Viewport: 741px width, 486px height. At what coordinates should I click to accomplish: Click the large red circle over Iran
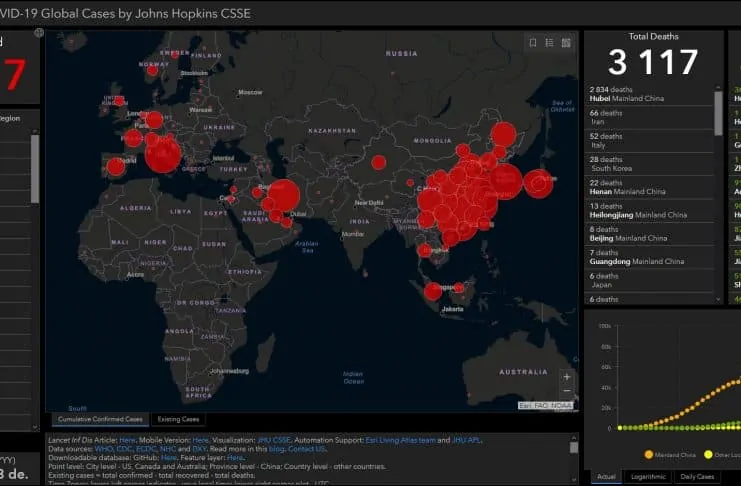(x=284, y=195)
